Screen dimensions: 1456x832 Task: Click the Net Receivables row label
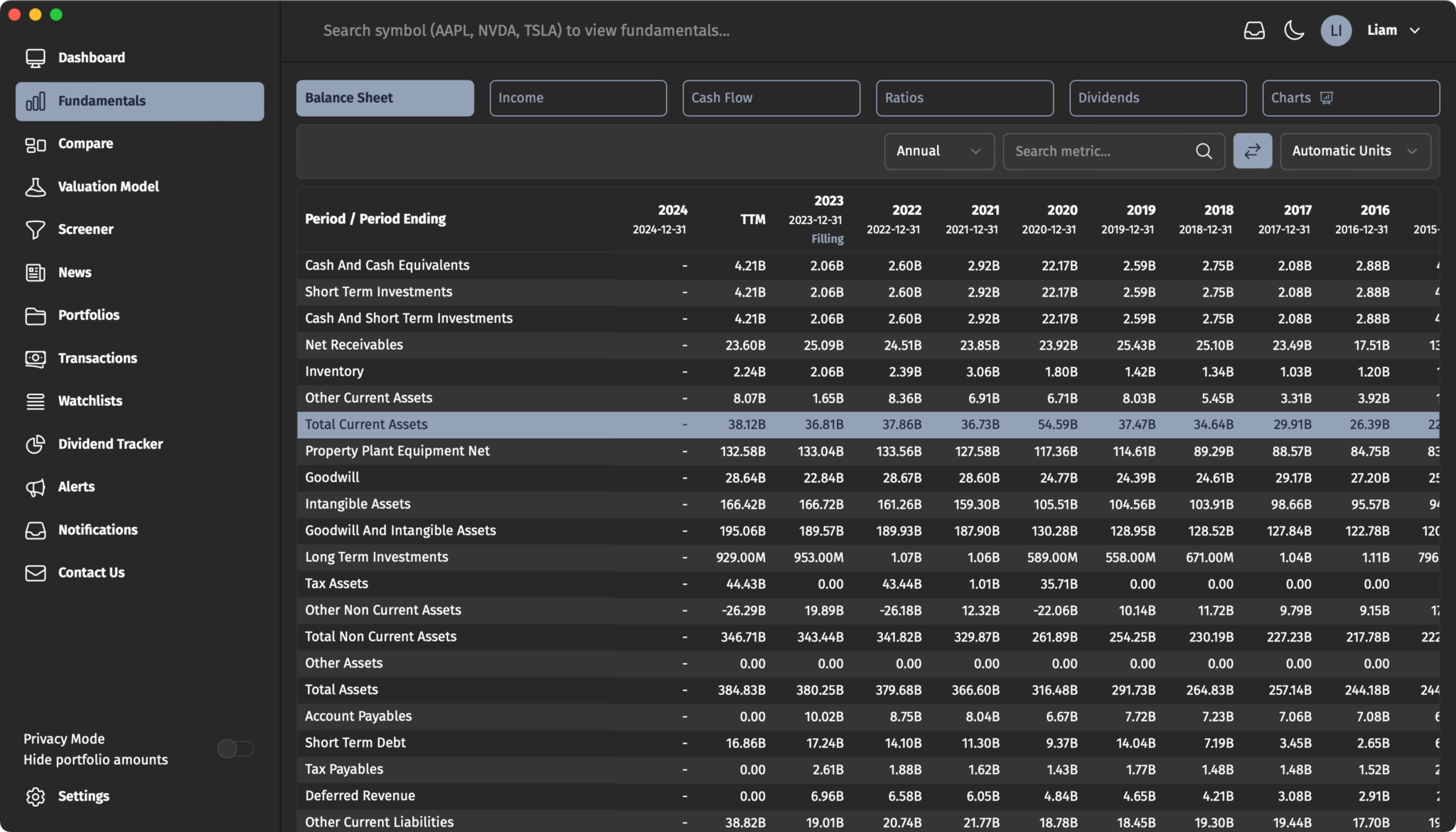354,345
